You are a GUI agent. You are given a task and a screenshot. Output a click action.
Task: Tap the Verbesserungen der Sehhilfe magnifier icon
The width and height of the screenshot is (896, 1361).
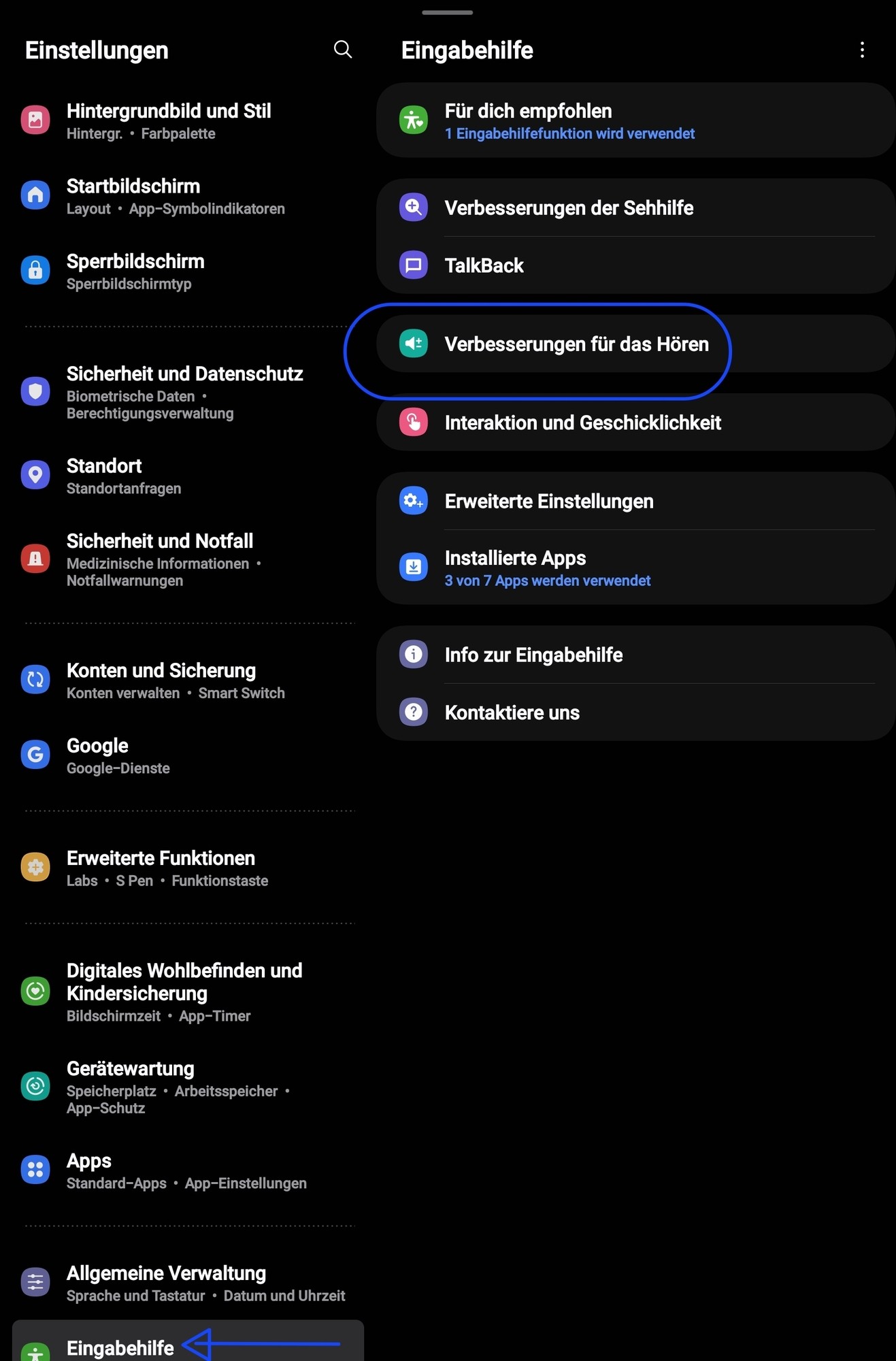(414, 208)
